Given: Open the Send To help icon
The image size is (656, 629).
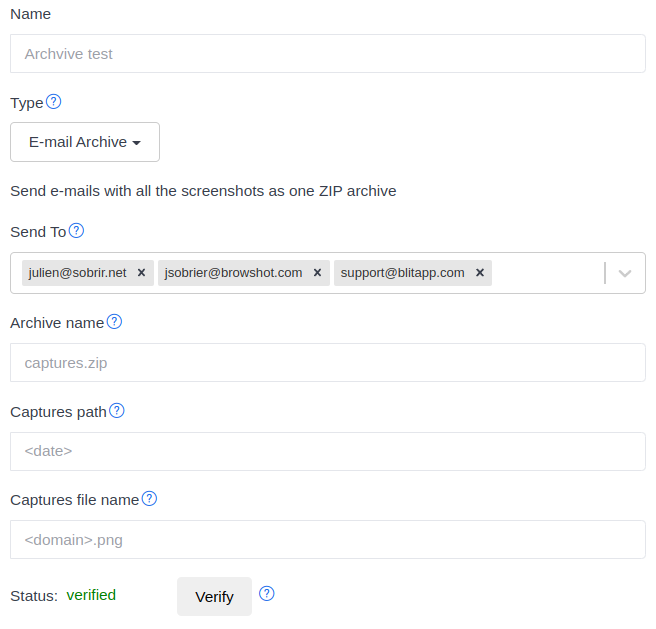Looking at the screenshot, I should 76,231.
